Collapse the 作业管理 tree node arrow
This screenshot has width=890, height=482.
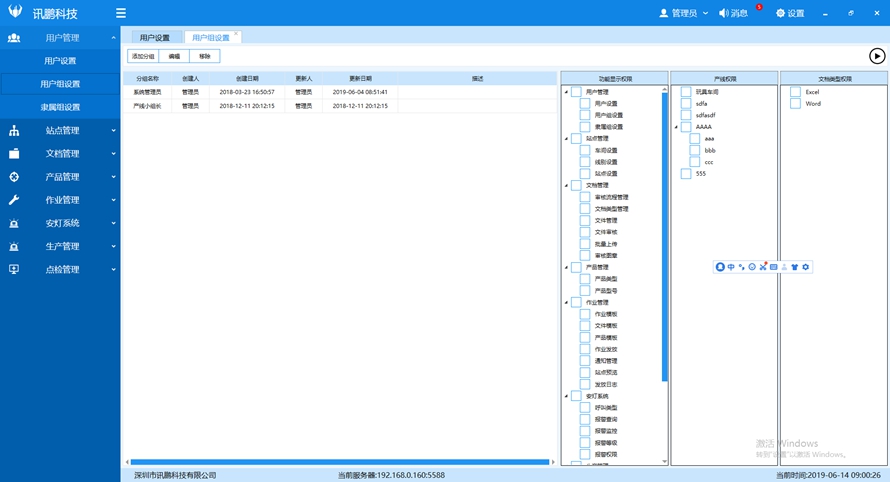pos(566,303)
